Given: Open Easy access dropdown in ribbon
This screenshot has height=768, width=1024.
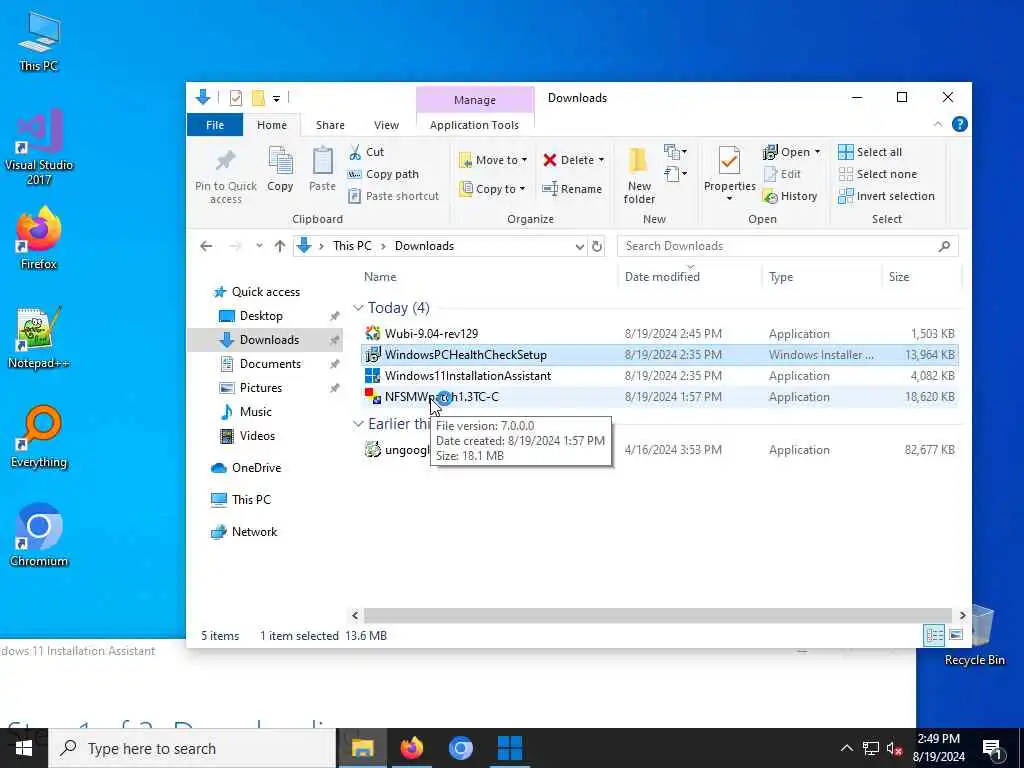Looking at the screenshot, I should (x=675, y=174).
